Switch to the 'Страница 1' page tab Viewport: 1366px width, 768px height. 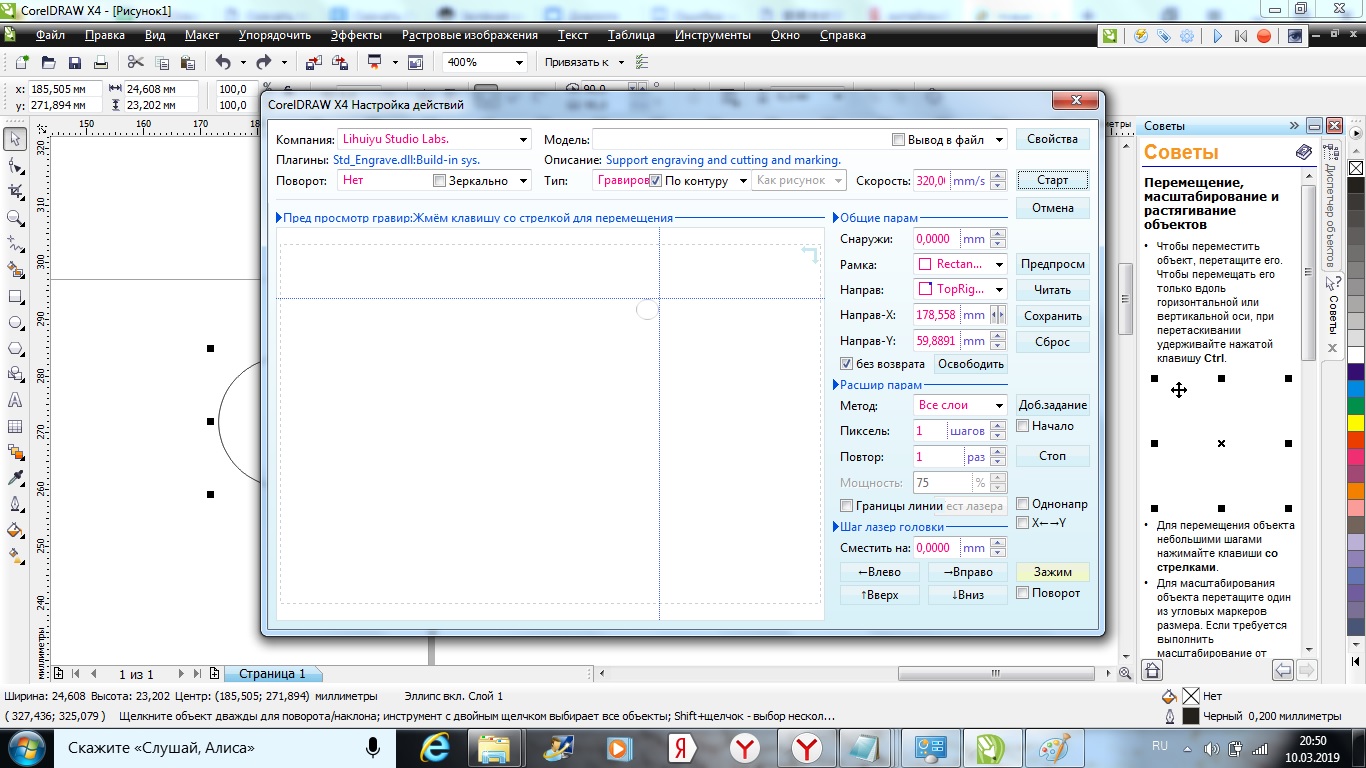272,674
